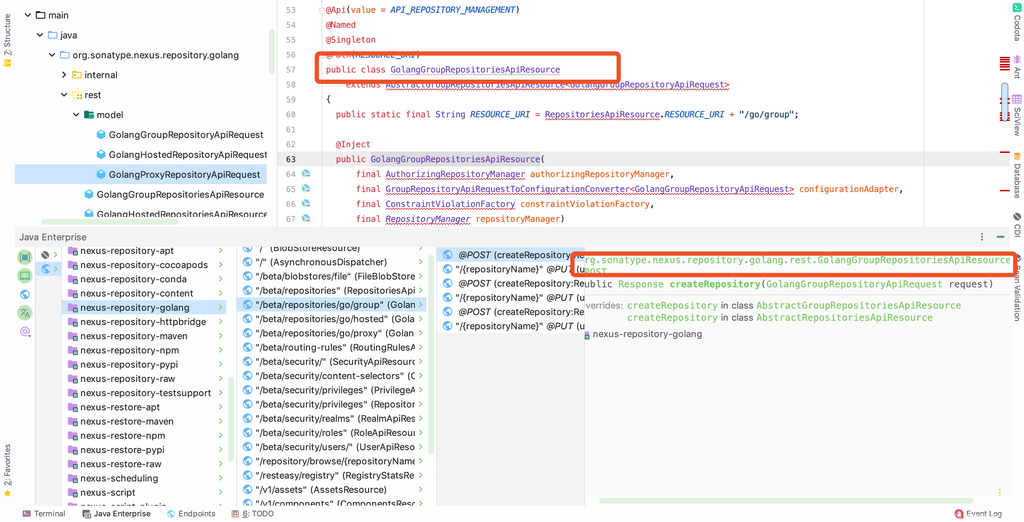The height and width of the screenshot is (522, 1024).
Task: Click the Java Enterprise panel options menu icon
Action: 983,237
